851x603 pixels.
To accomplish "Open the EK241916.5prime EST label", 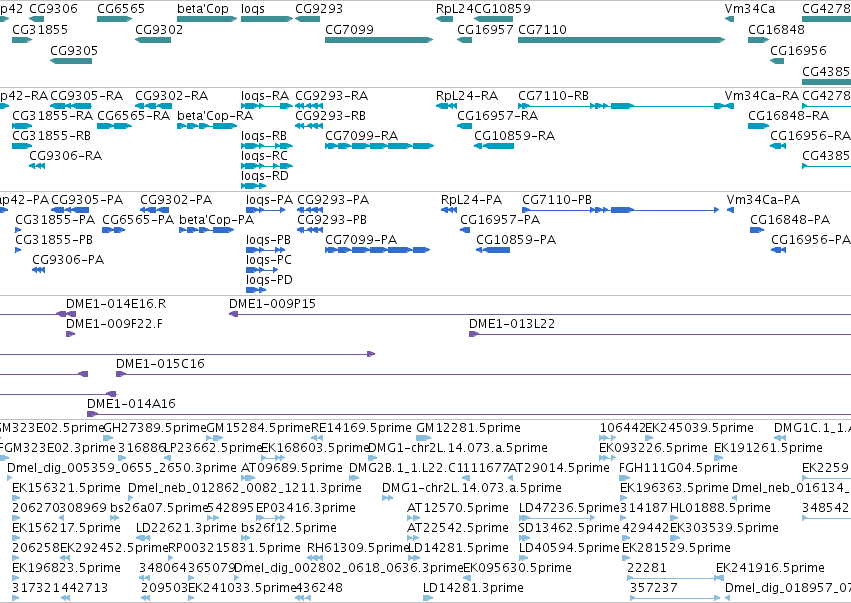I will [x=770, y=568].
